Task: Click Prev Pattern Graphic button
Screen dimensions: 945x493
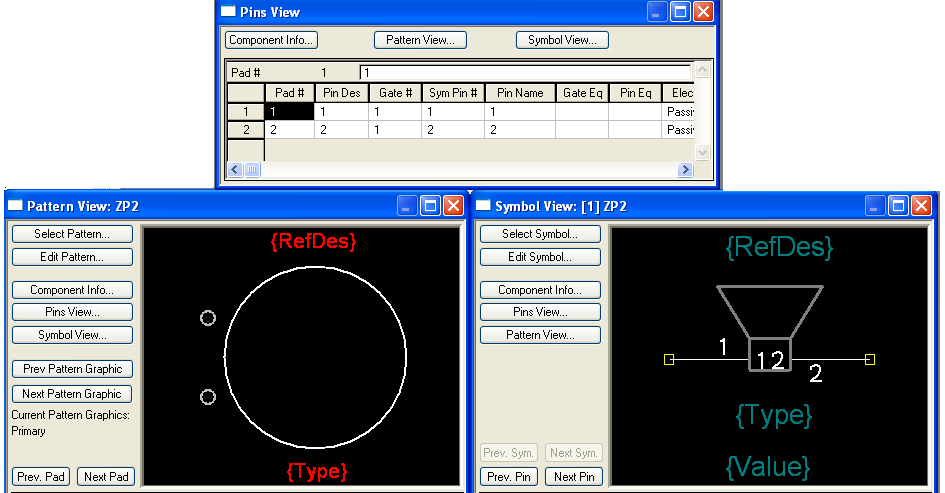Action: pos(72,369)
